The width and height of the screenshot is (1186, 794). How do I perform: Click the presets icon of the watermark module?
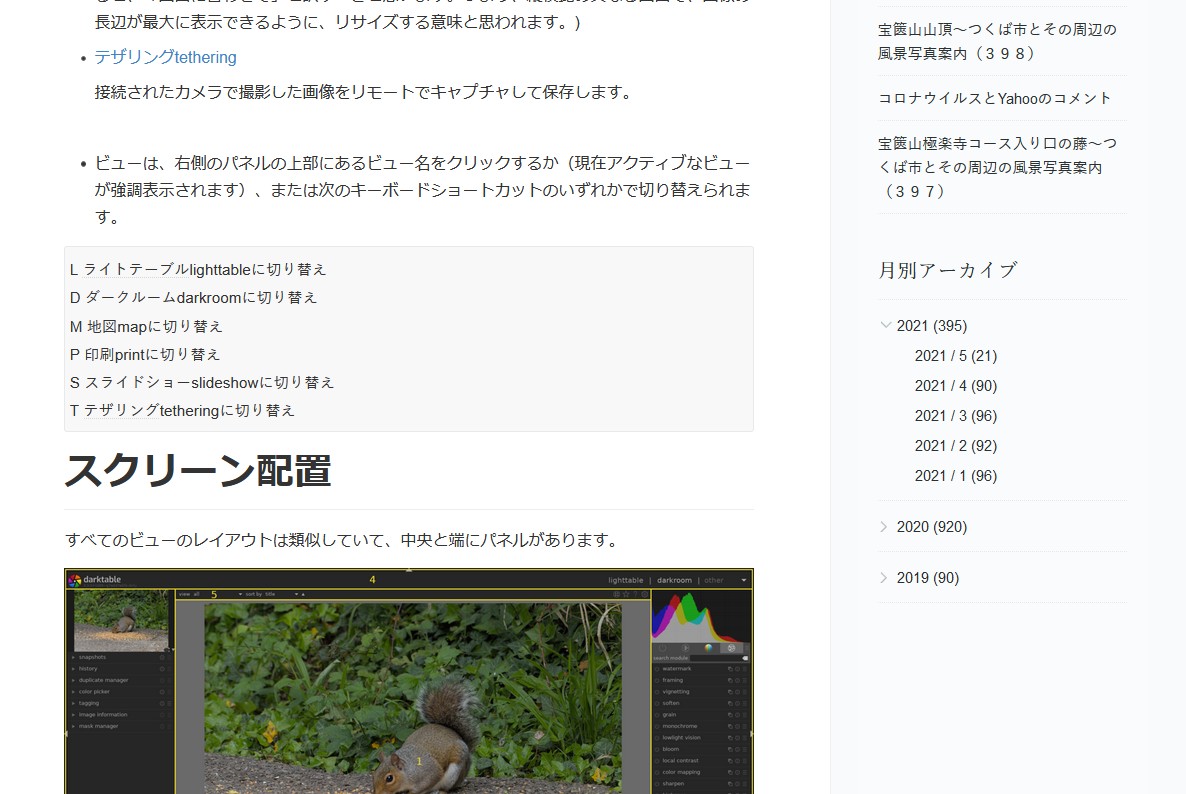pos(744,669)
